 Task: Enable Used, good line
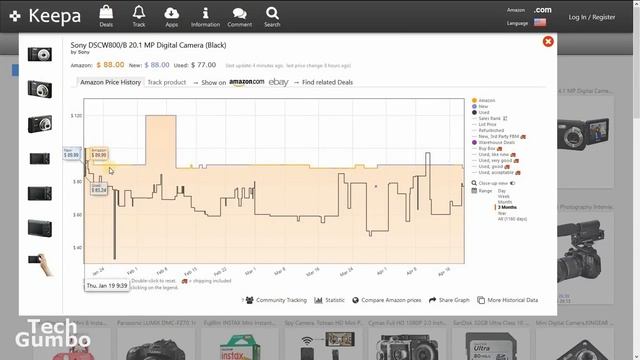(x=491, y=167)
